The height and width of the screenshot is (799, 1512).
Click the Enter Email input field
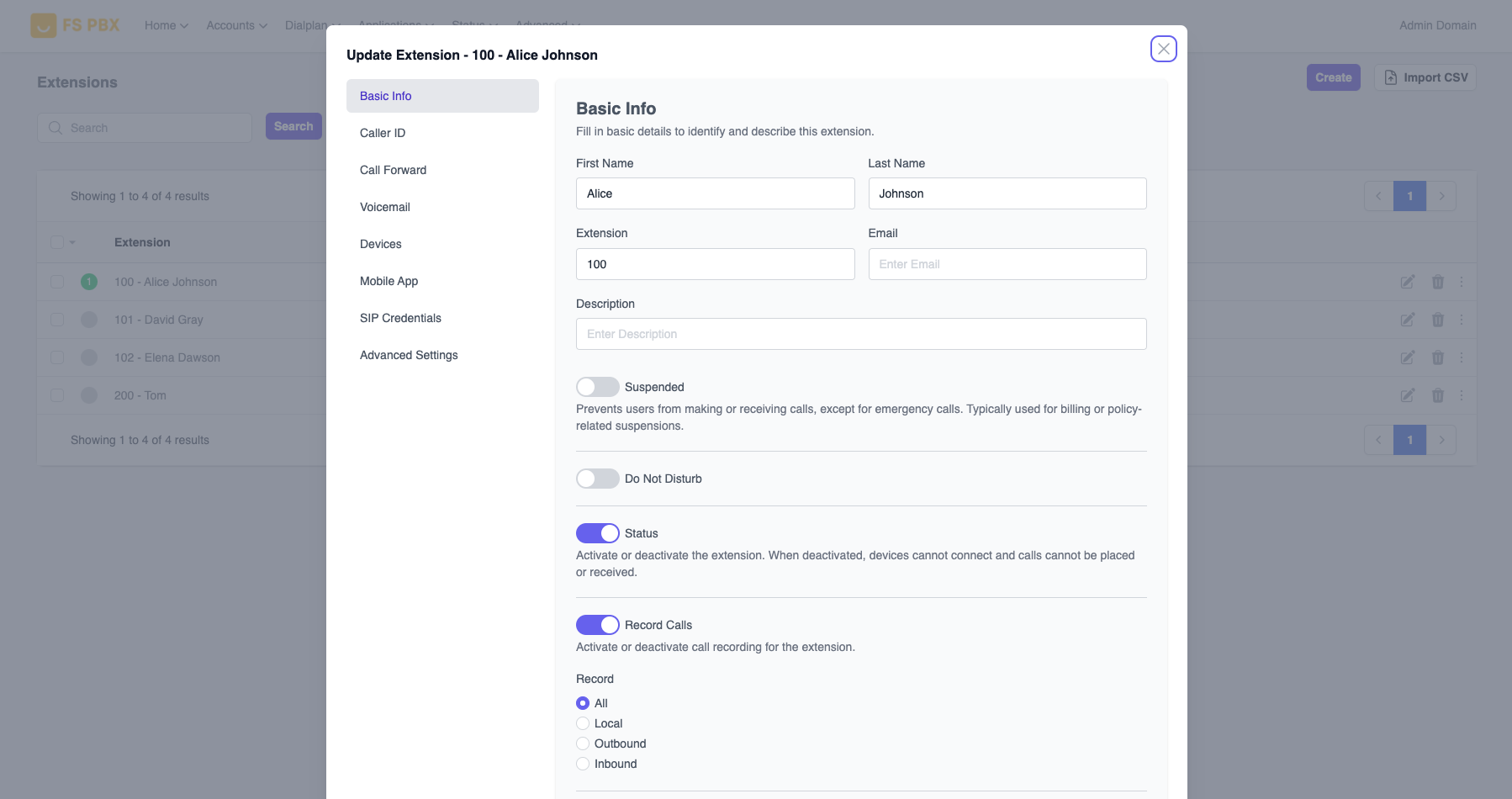[1007, 263]
